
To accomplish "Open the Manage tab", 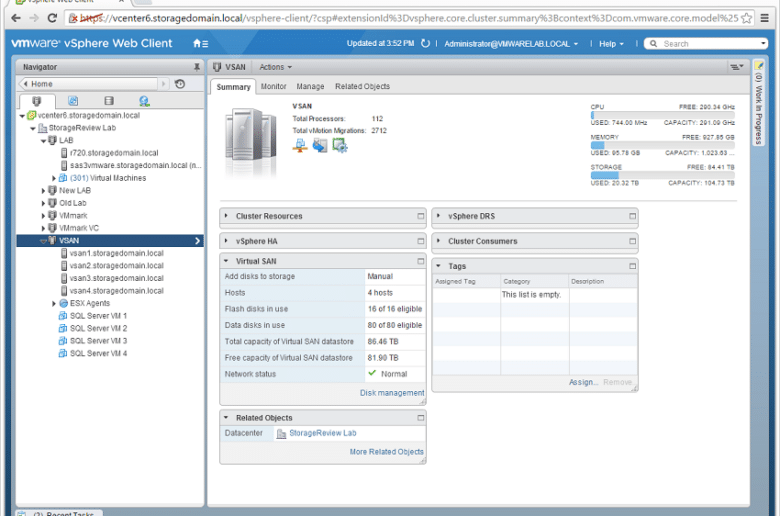I will coord(310,86).
